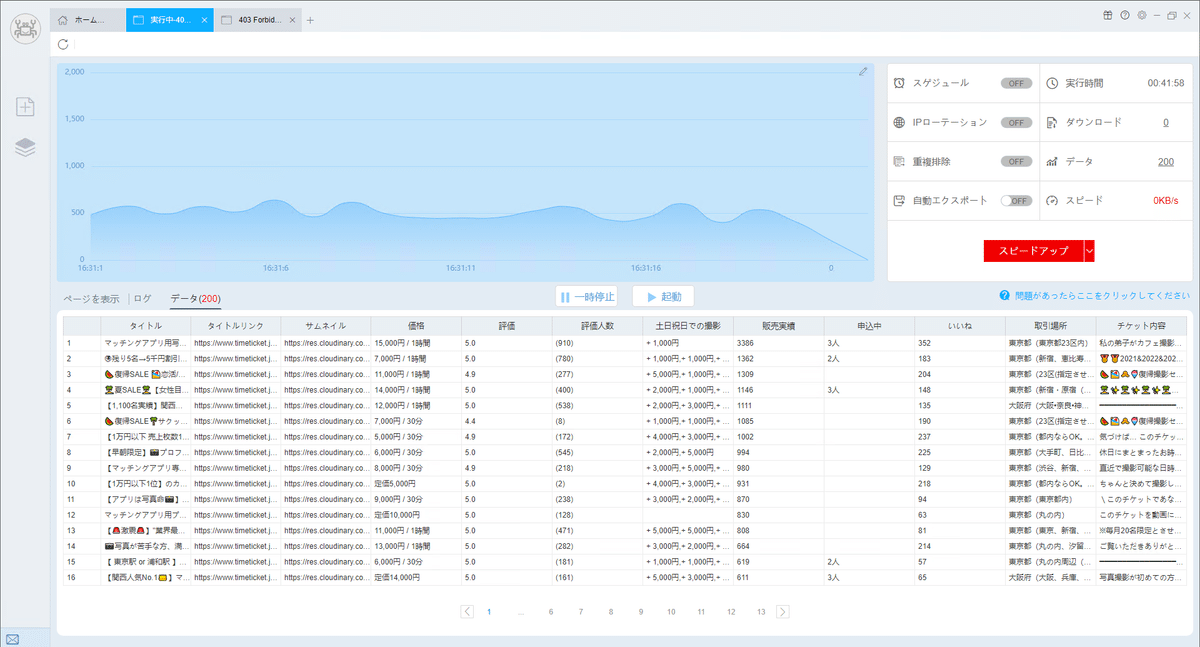Click the 1309 sales cell in row 3
Viewport: 1200px width, 647px height.
pos(779,374)
